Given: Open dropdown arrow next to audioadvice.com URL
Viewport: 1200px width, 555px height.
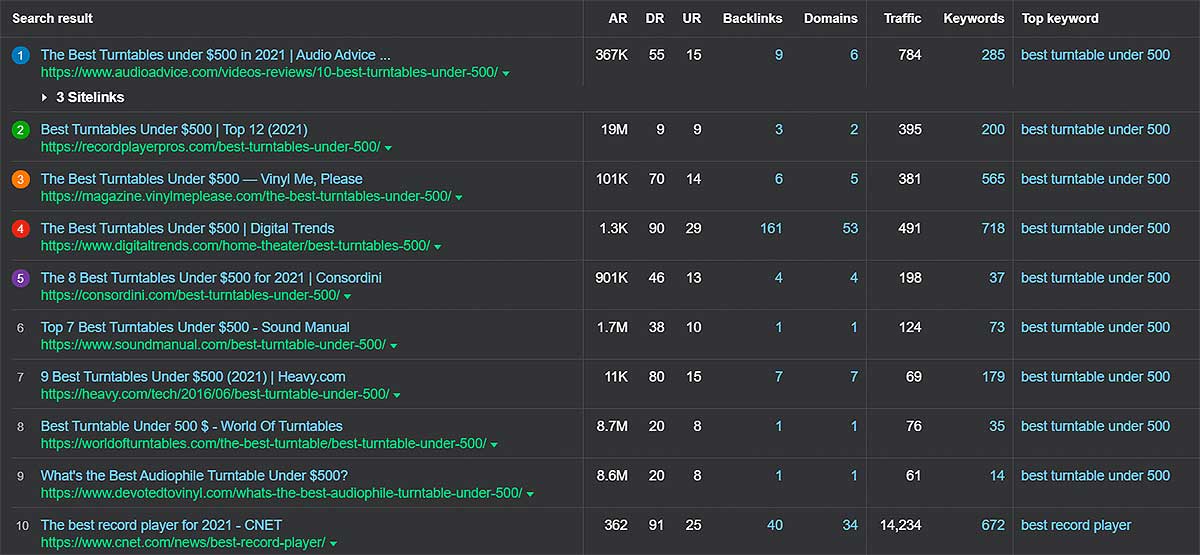Looking at the screenshot, I should pos(506,74).
